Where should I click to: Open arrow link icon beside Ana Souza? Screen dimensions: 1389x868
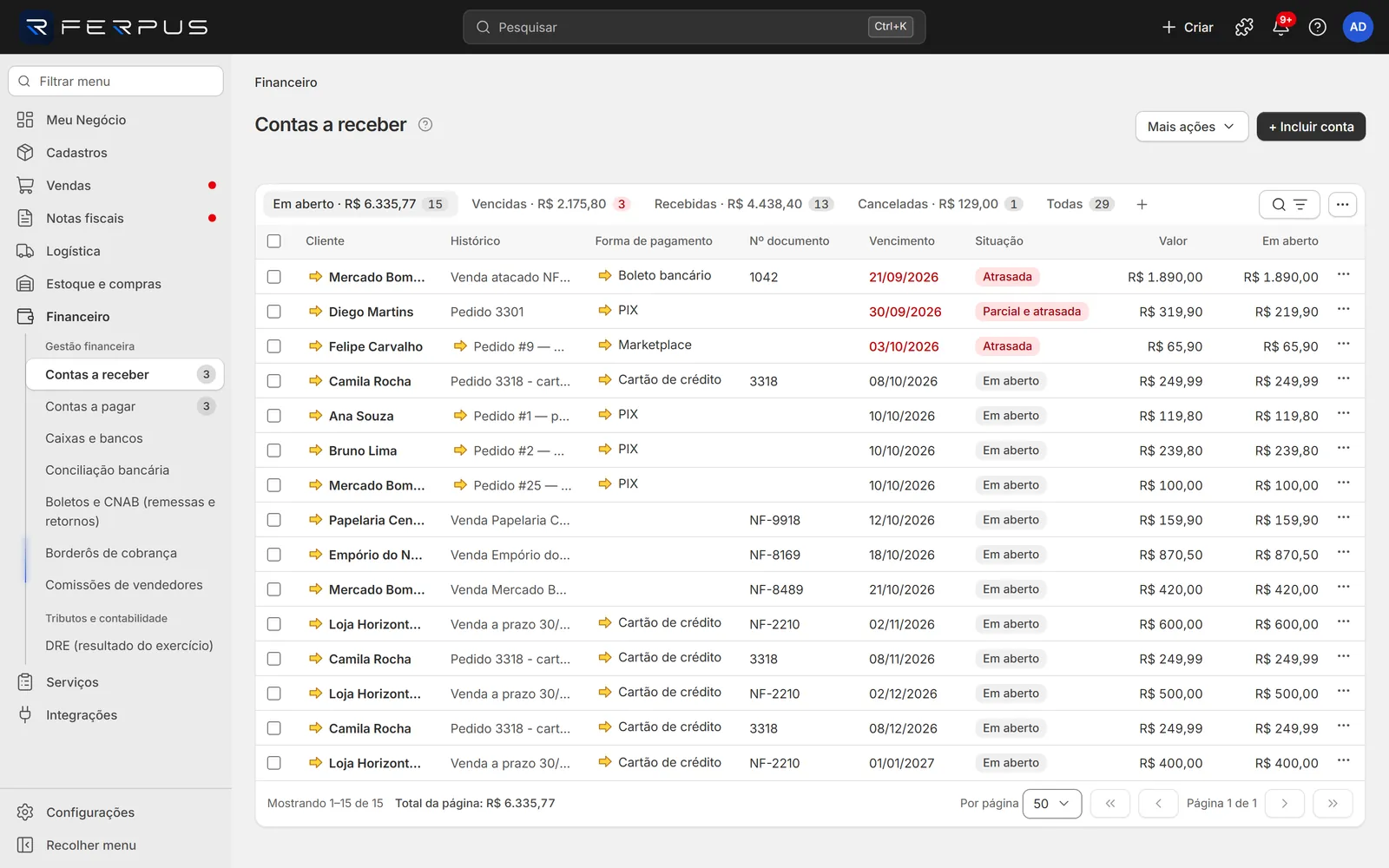pyautogui.click(x=315, y=416)
